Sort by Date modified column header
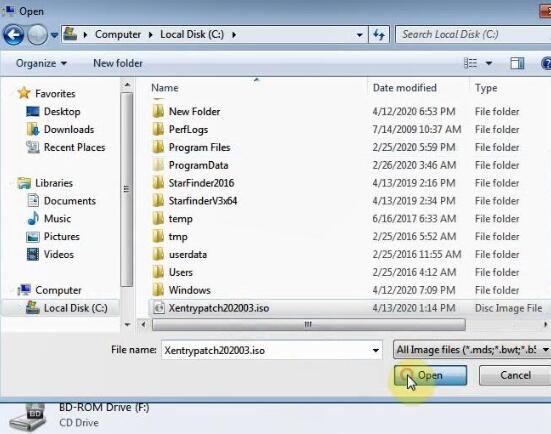This screenshot has width=551, height=434. click(x=404, y=88)
